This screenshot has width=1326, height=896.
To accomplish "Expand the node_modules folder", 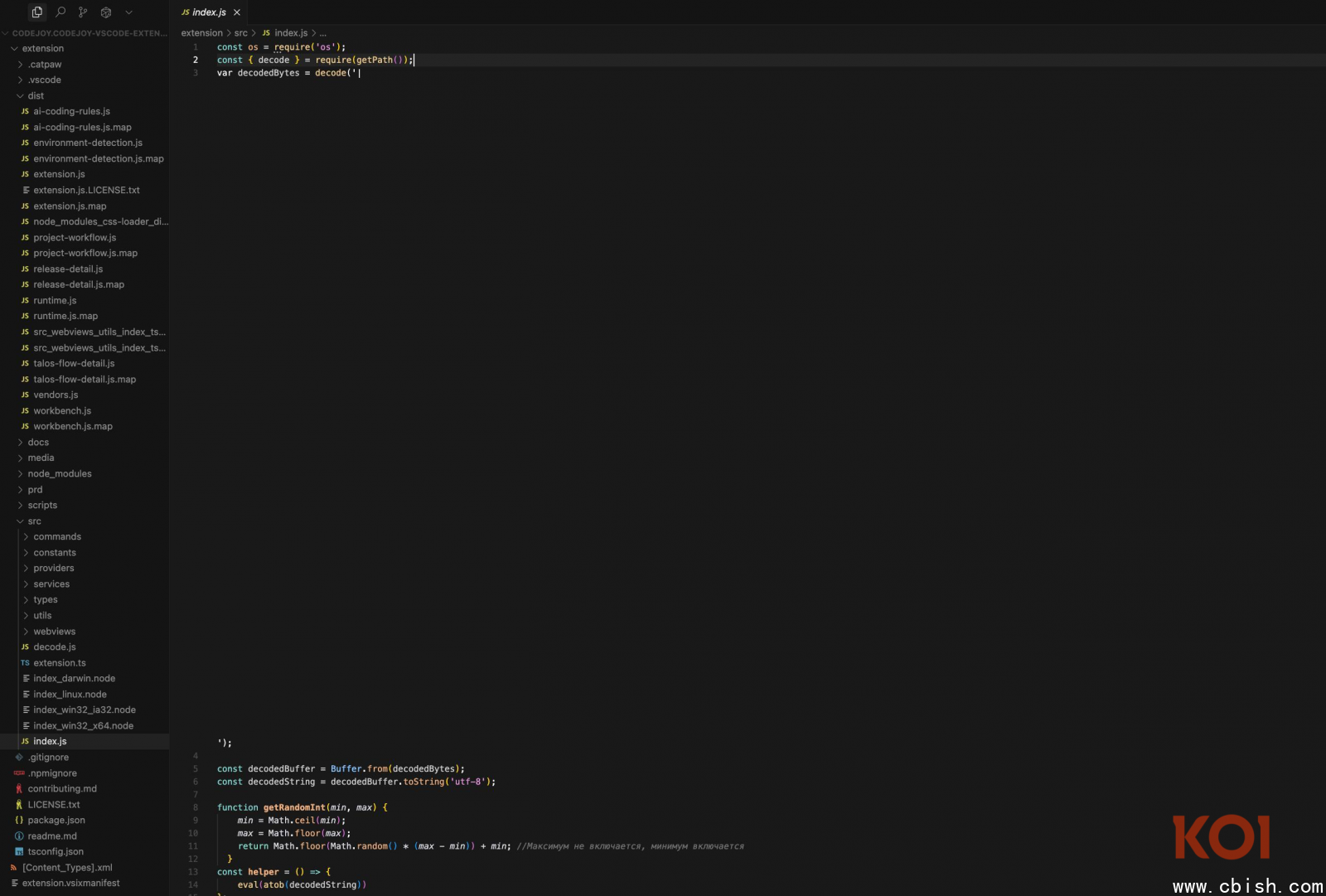I will pos(59,474).
